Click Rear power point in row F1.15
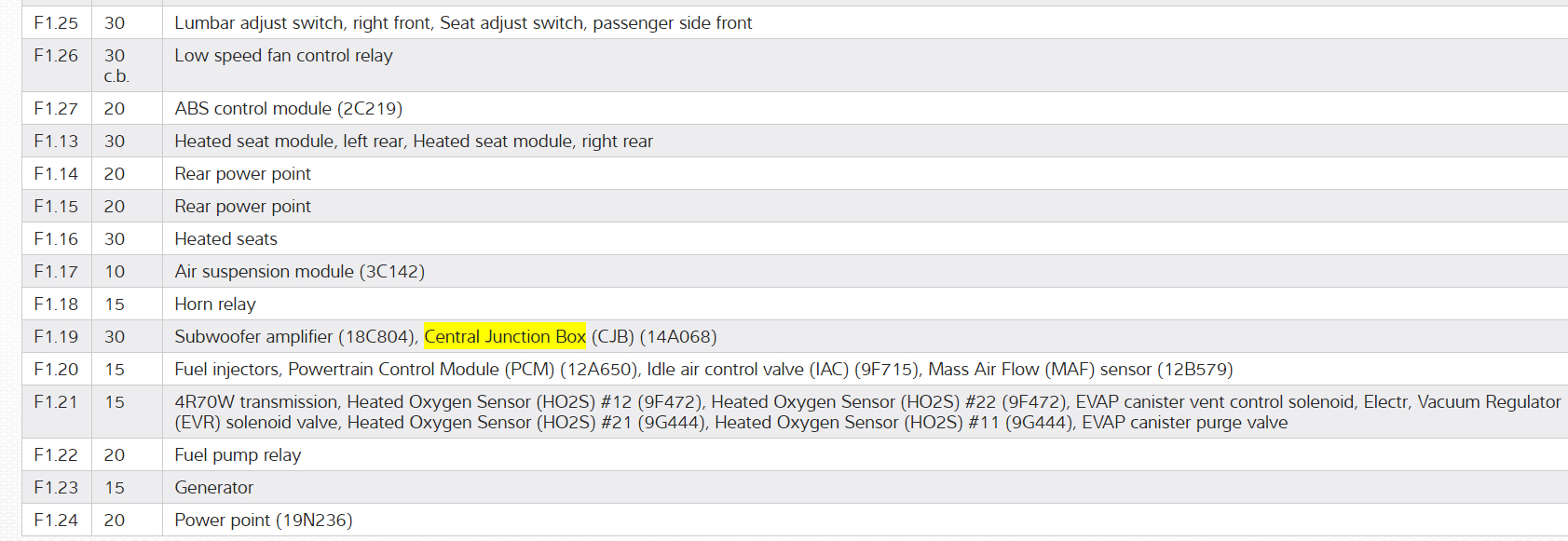Screen dimensions: 1568x541 coord(242,207)
